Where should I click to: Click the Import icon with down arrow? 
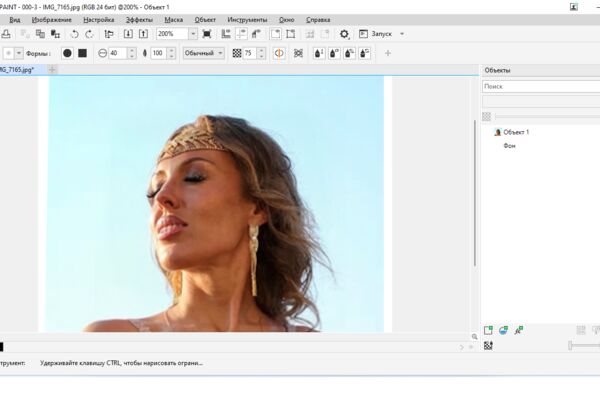128,34
